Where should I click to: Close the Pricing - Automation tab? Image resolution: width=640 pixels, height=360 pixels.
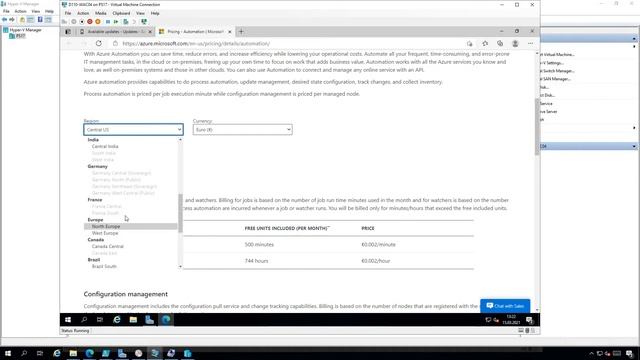[x=229, y=31]
